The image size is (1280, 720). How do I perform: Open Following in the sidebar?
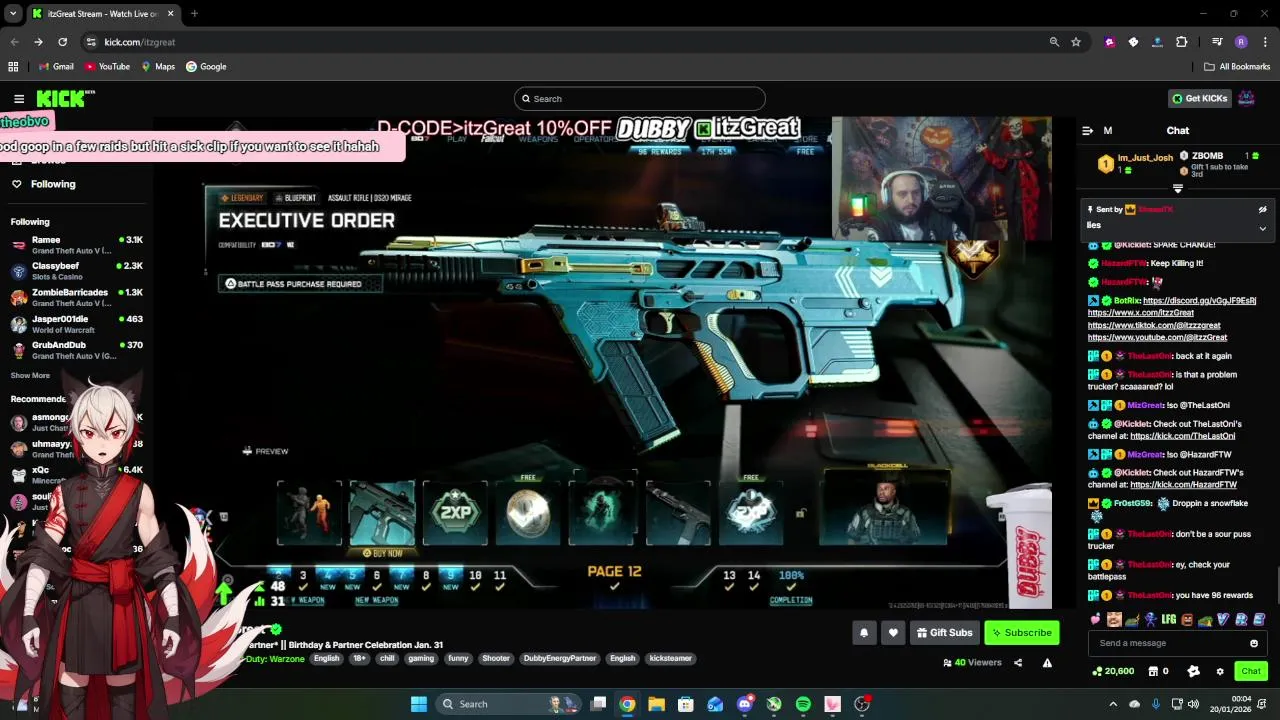(53, 184)
